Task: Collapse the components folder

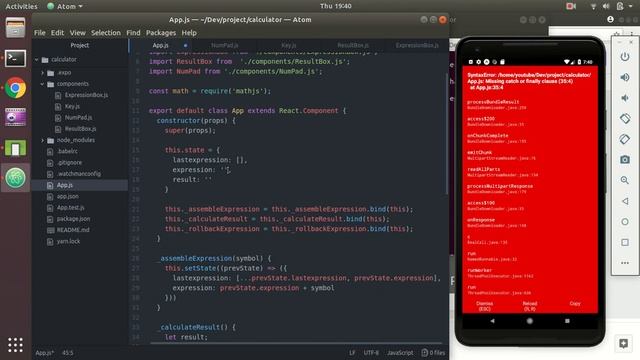Action: 42,84
